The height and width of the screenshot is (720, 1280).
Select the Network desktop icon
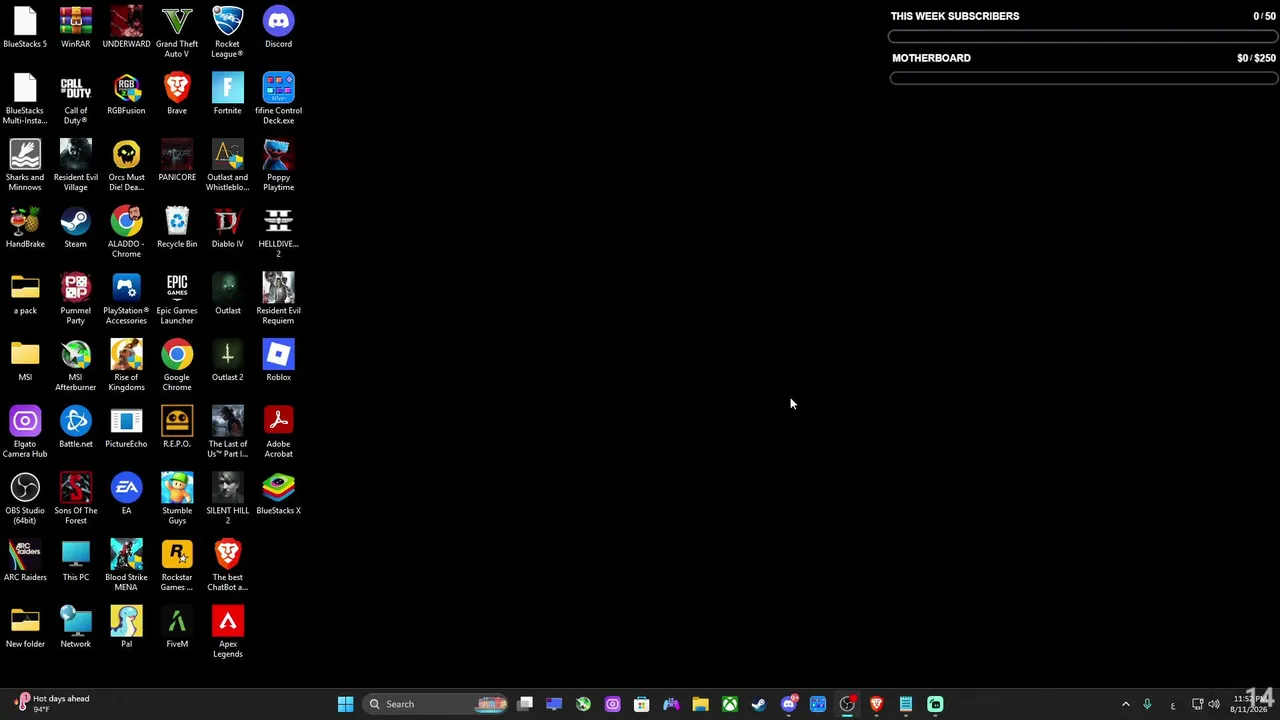tap(75, 628)
